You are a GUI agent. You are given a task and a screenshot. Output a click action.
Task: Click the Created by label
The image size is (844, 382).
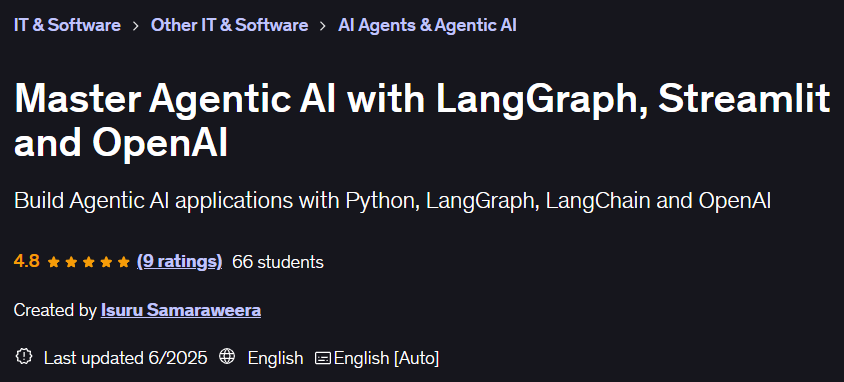pyautogui.click(x=54, y=310)
